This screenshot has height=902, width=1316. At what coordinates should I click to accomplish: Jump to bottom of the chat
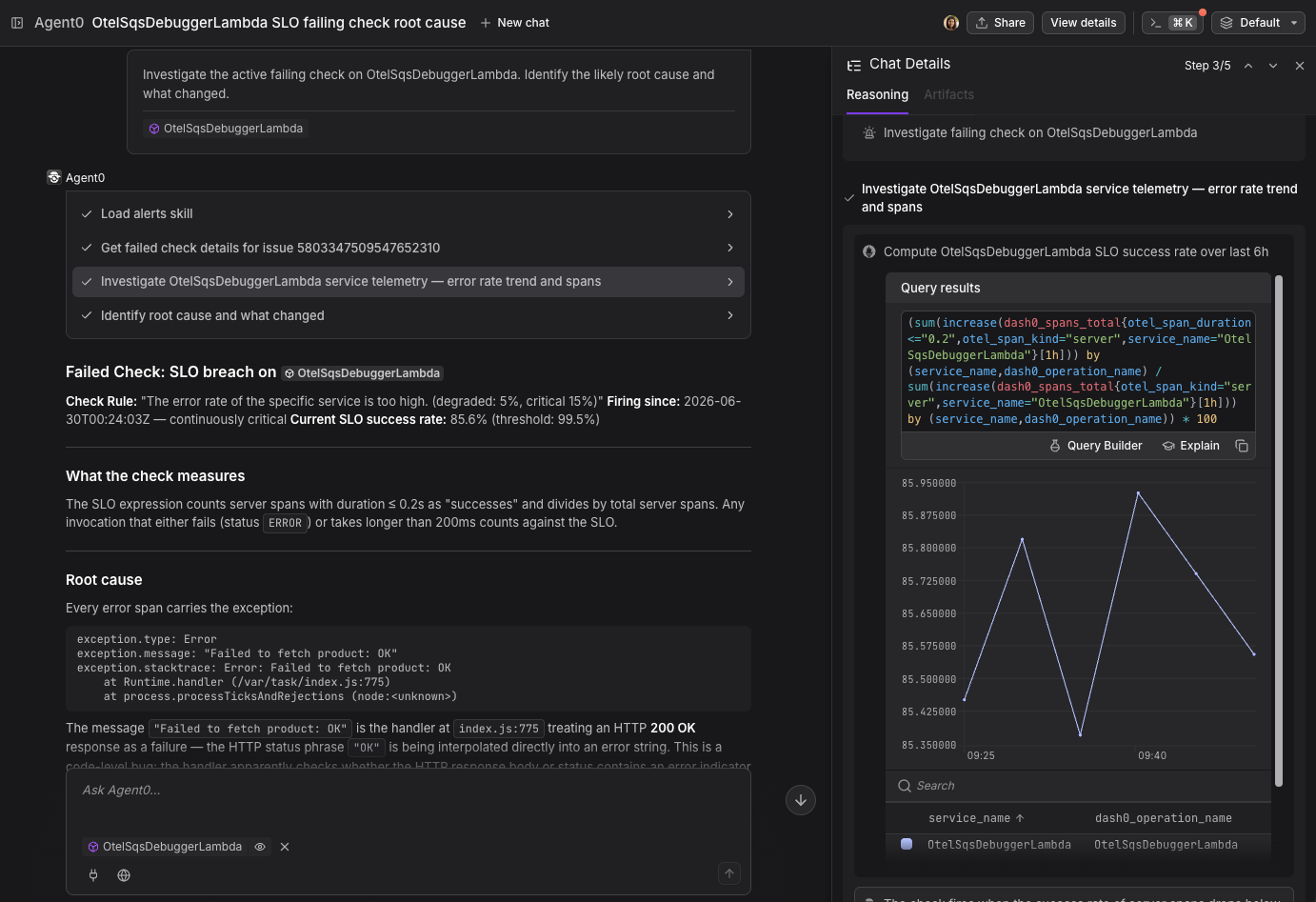801,800
